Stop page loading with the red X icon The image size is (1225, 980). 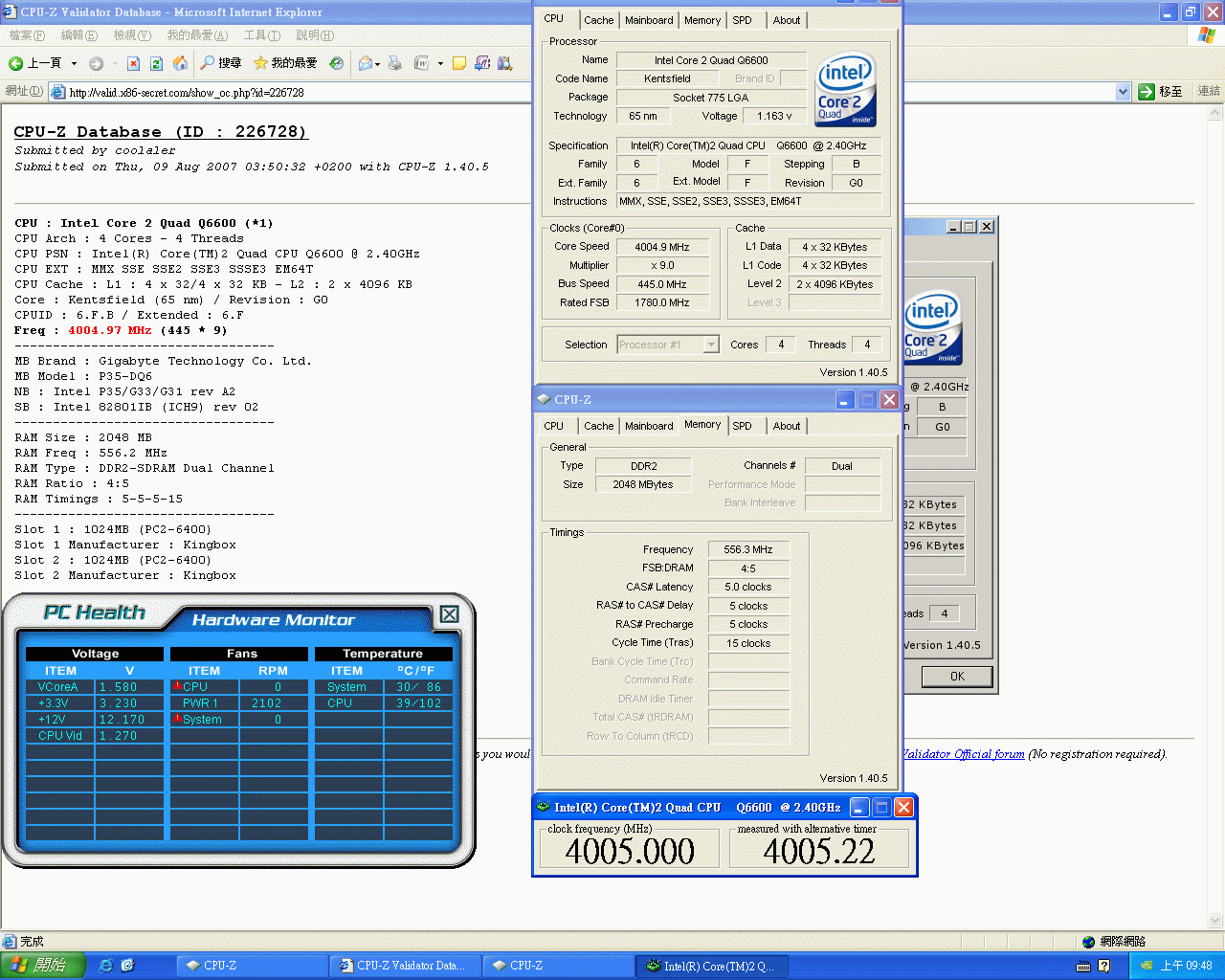coord(133,63)
